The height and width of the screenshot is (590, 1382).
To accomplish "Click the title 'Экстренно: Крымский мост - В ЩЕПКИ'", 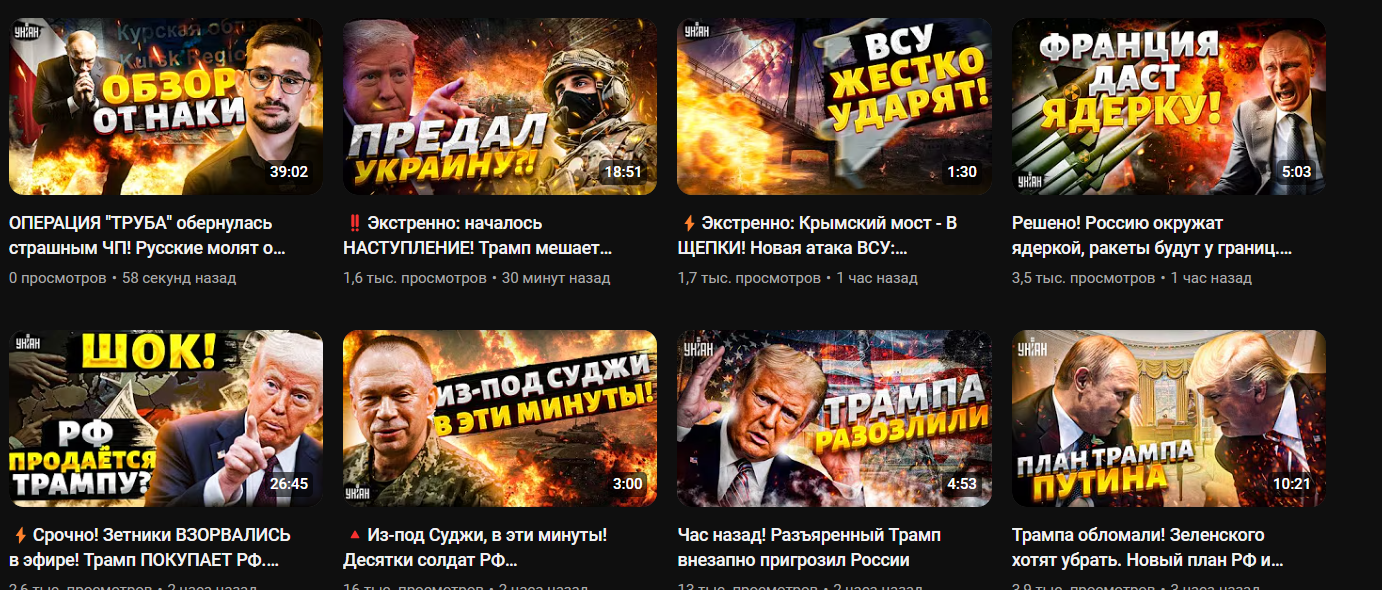I will tap(817, 235).
